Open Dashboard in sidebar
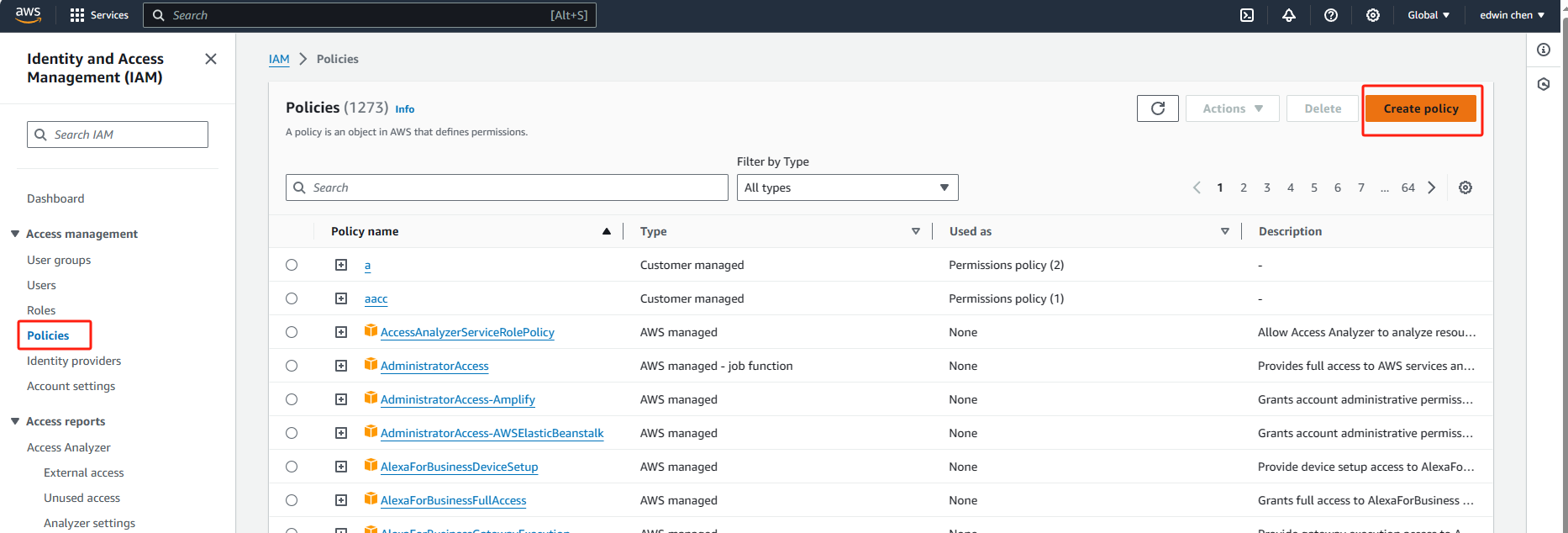This screenshot has height=533, width=1568. pos(55,198)
